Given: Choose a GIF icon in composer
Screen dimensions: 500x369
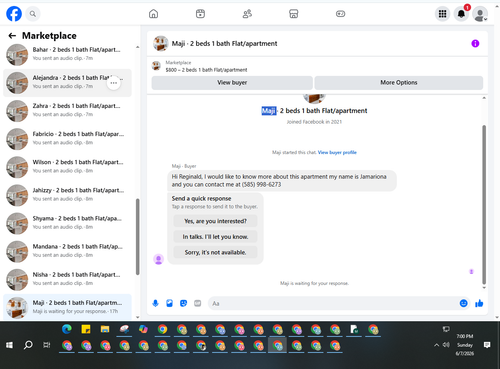Looking at the screenshot, I should (198, 303).
